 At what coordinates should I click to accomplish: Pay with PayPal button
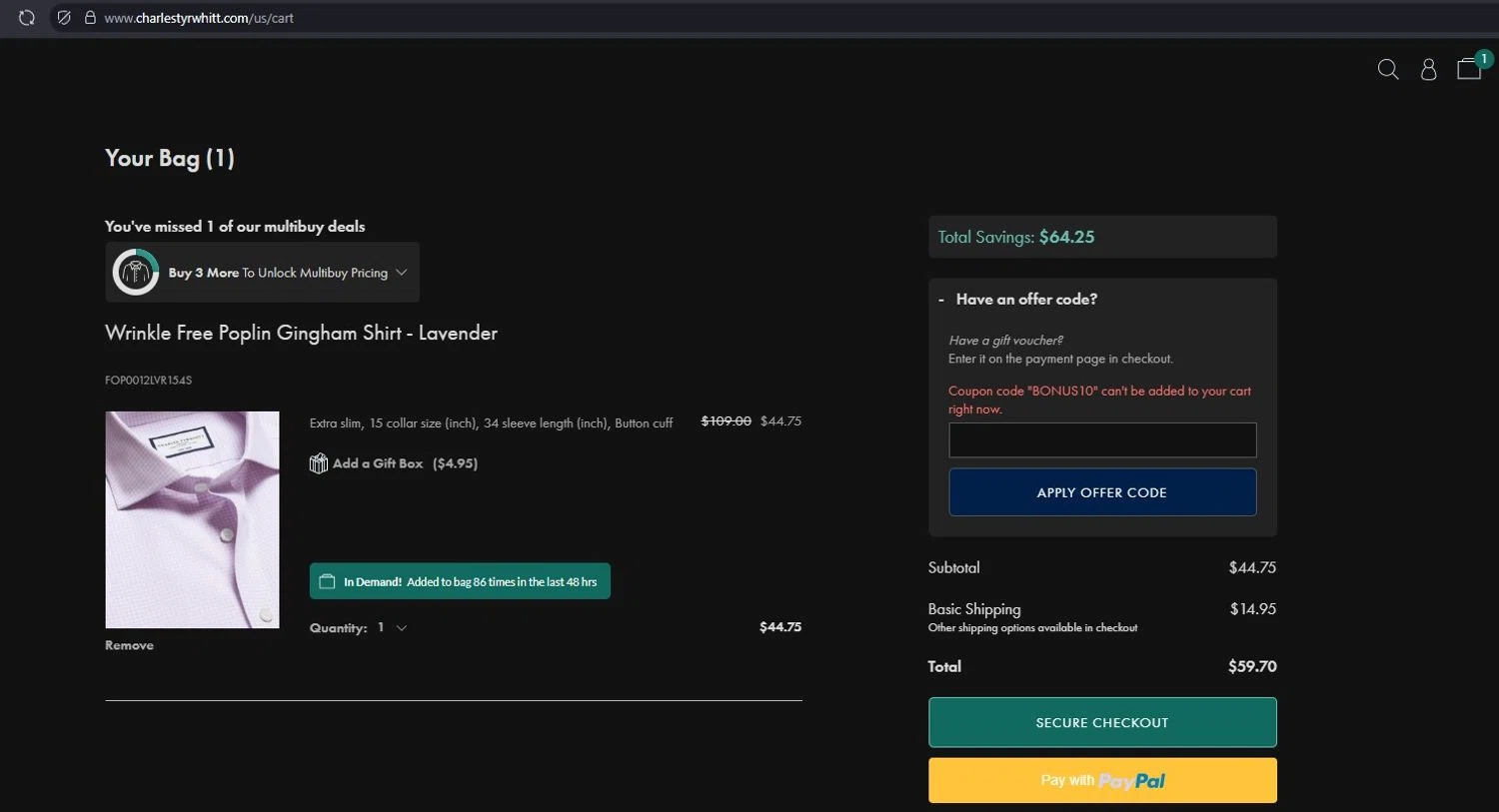pyautogui.click(x=1102, y=780)
